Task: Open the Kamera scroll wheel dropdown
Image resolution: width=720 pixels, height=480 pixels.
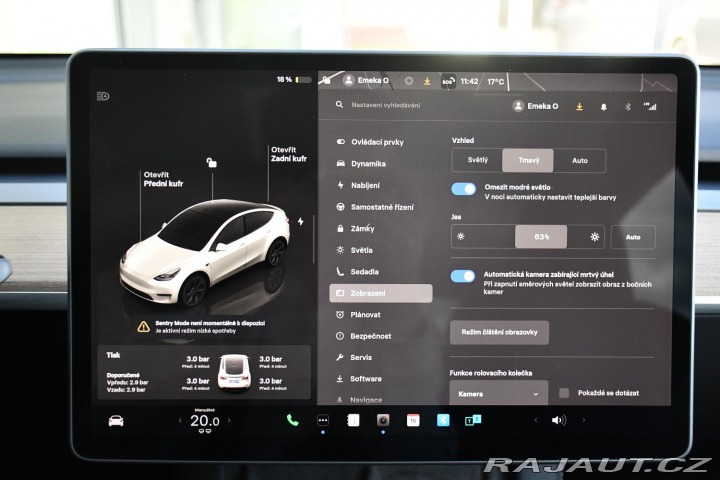Action: coord(499,393)
